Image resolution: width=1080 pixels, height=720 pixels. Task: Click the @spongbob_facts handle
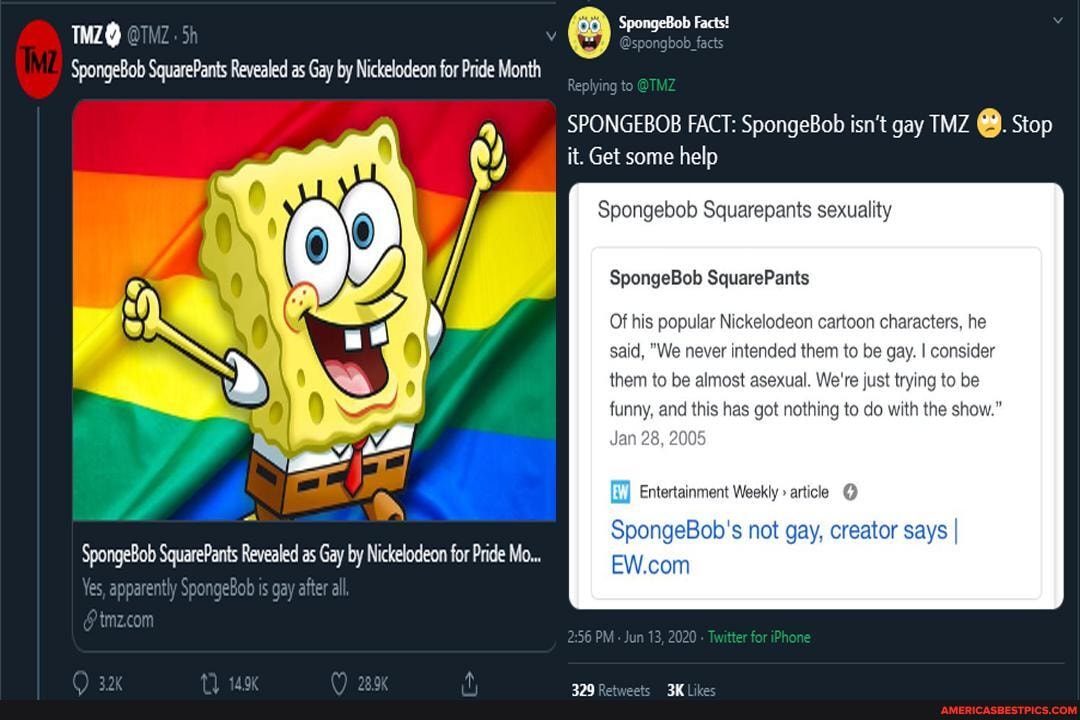671,43
